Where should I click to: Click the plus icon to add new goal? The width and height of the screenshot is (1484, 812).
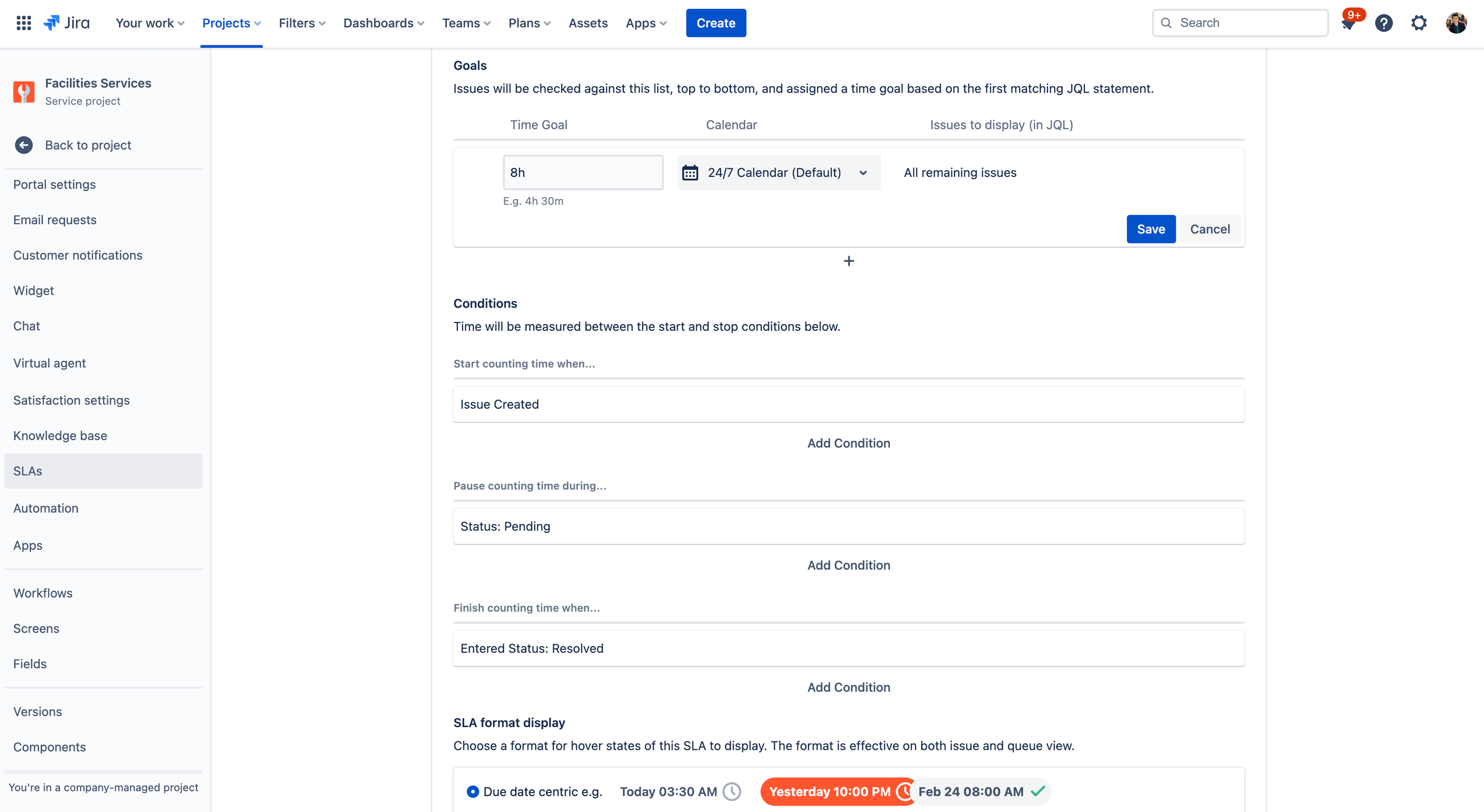tap(848, 261)
